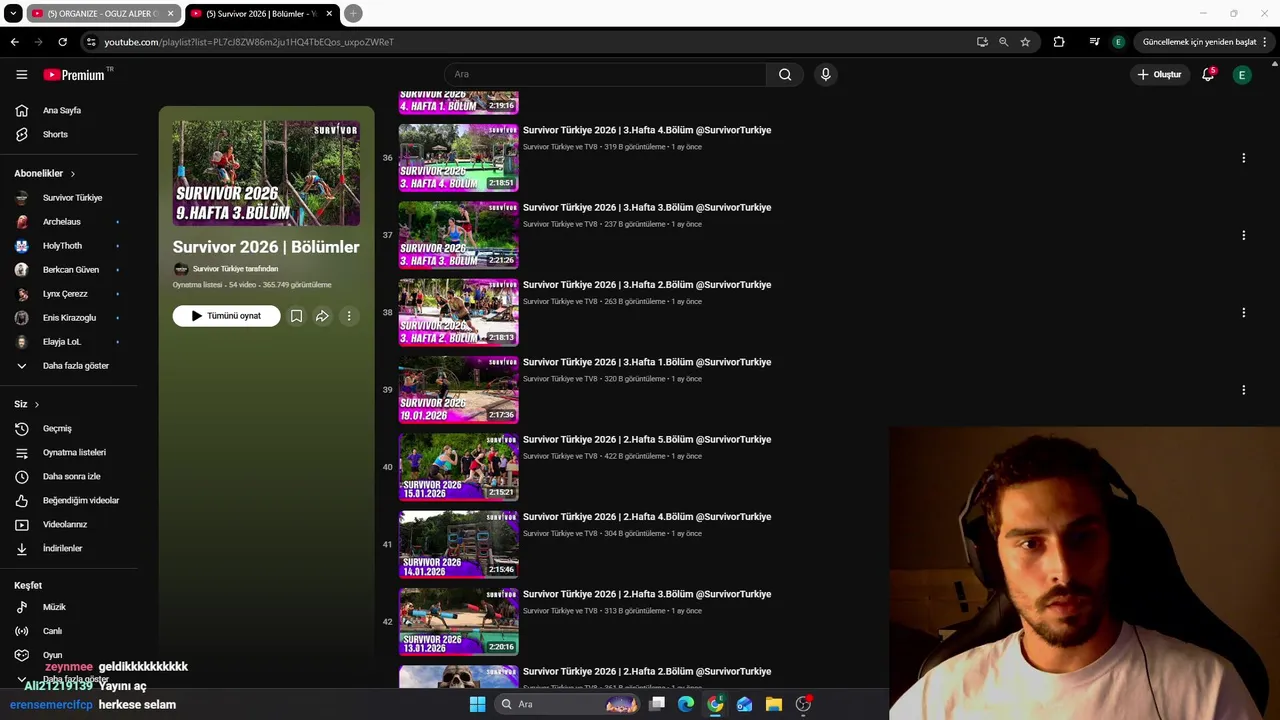Open options menu for 3.Hafta 3.Bölüm video
1280x720 pixels.
pyautogui.click(x=1243, y=235)
